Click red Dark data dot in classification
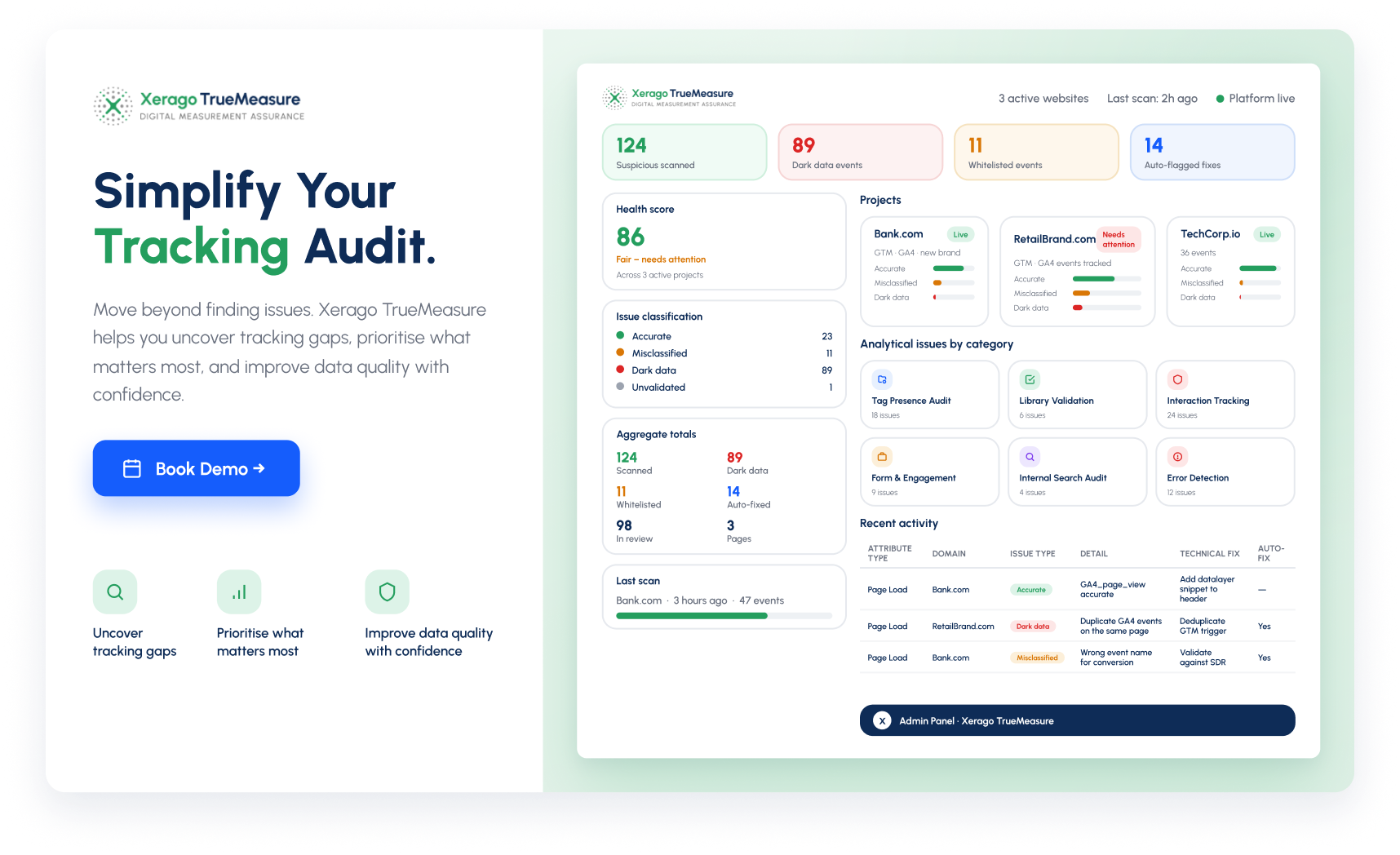 click(620, 370)
